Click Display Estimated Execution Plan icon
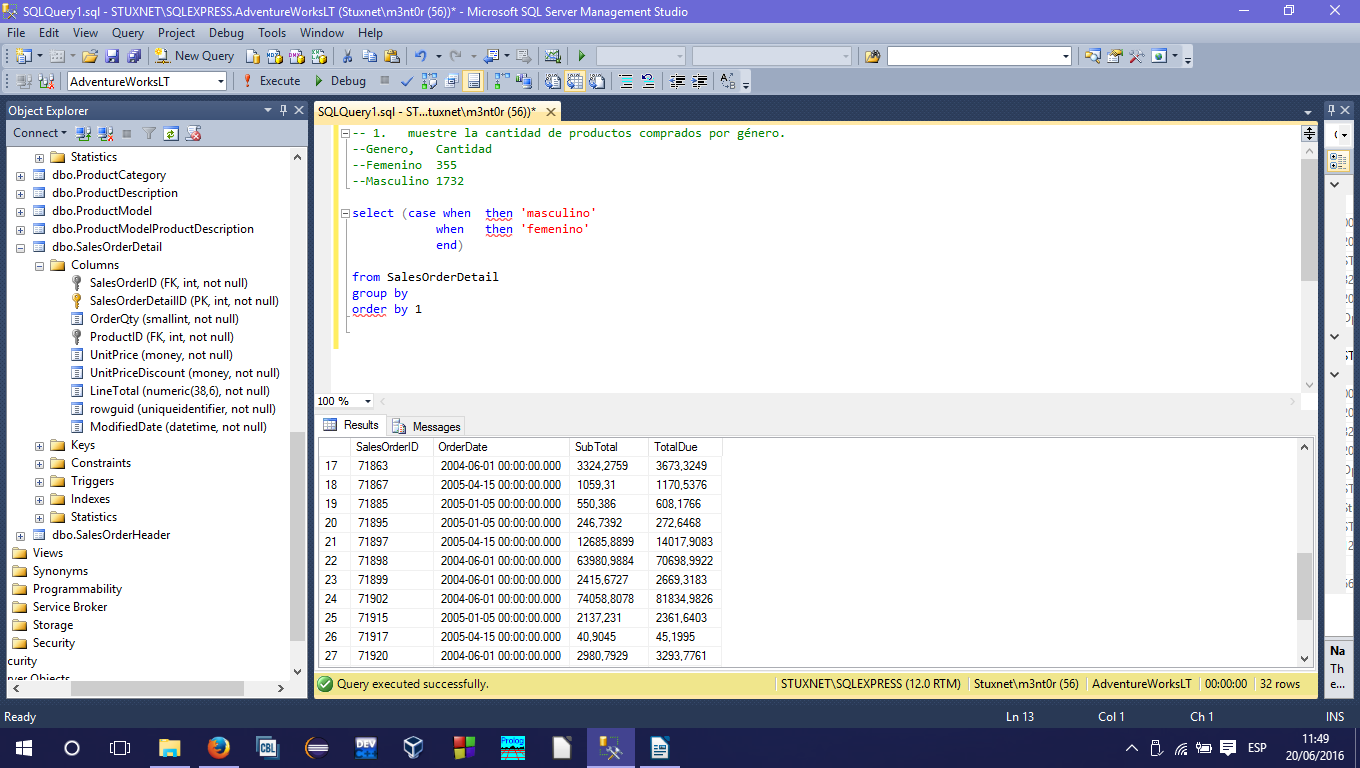This screenshot has width=1360, height=768. pos(429,81)
